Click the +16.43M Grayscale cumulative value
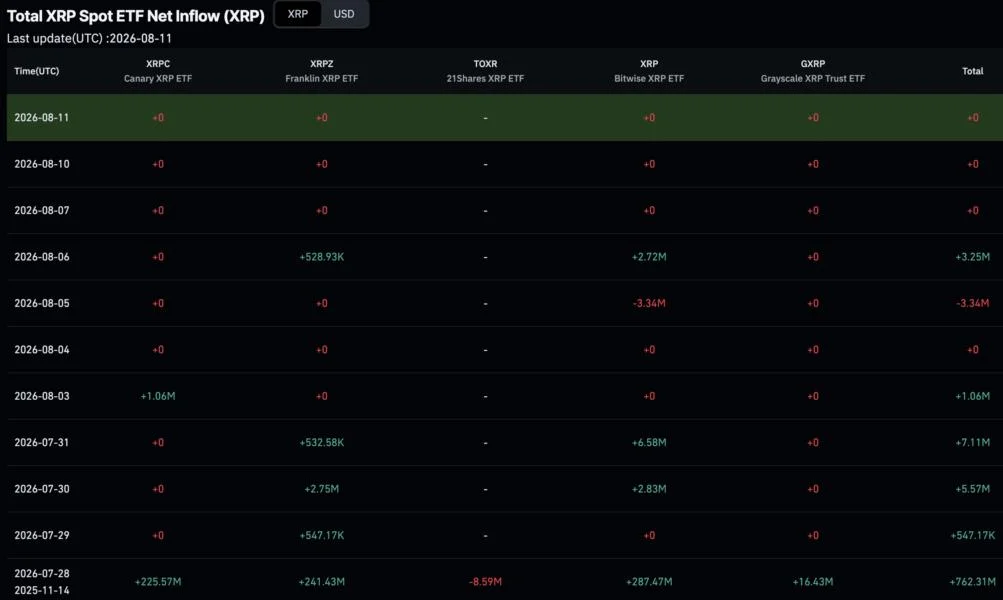The width and height of the screenshot is (1003, 600). (x=813, y=581)
